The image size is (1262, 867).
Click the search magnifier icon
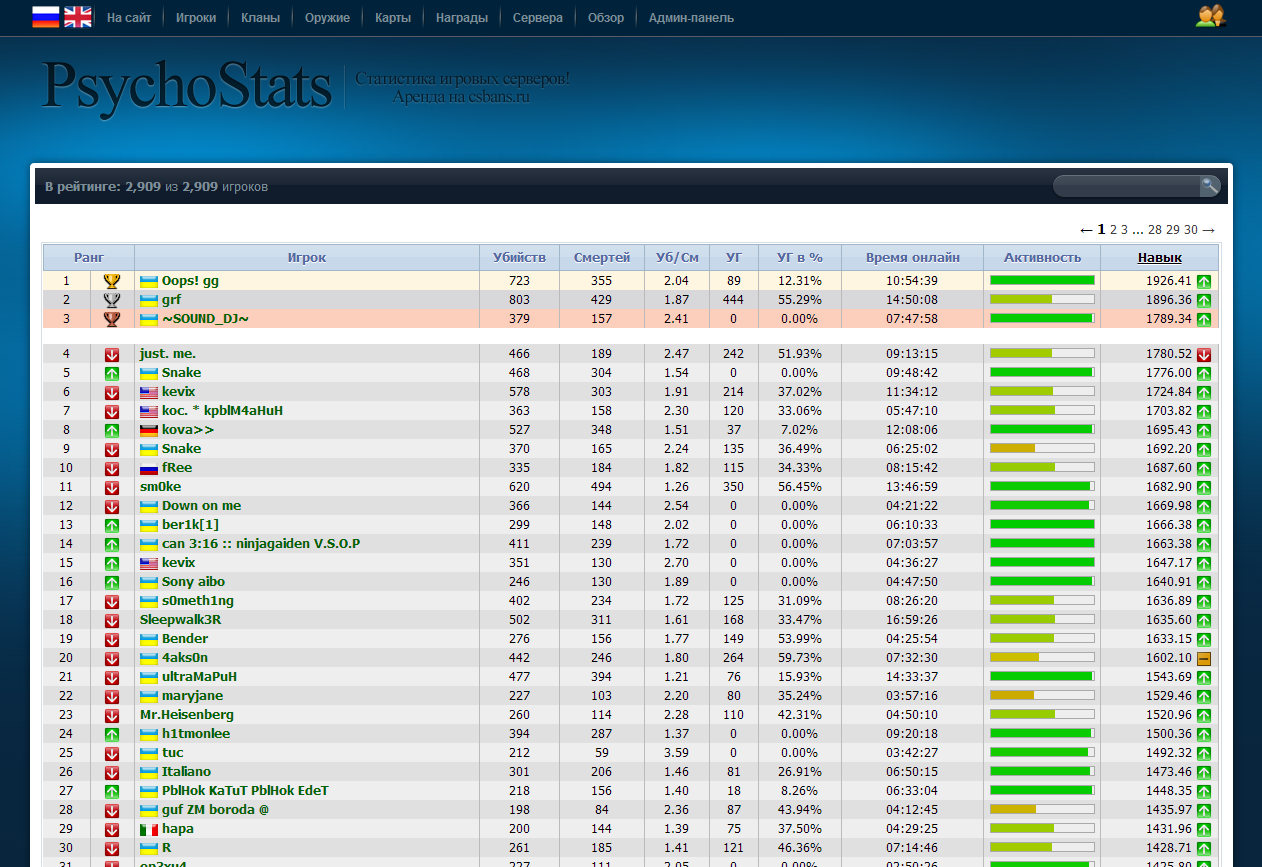[1209, 186]
